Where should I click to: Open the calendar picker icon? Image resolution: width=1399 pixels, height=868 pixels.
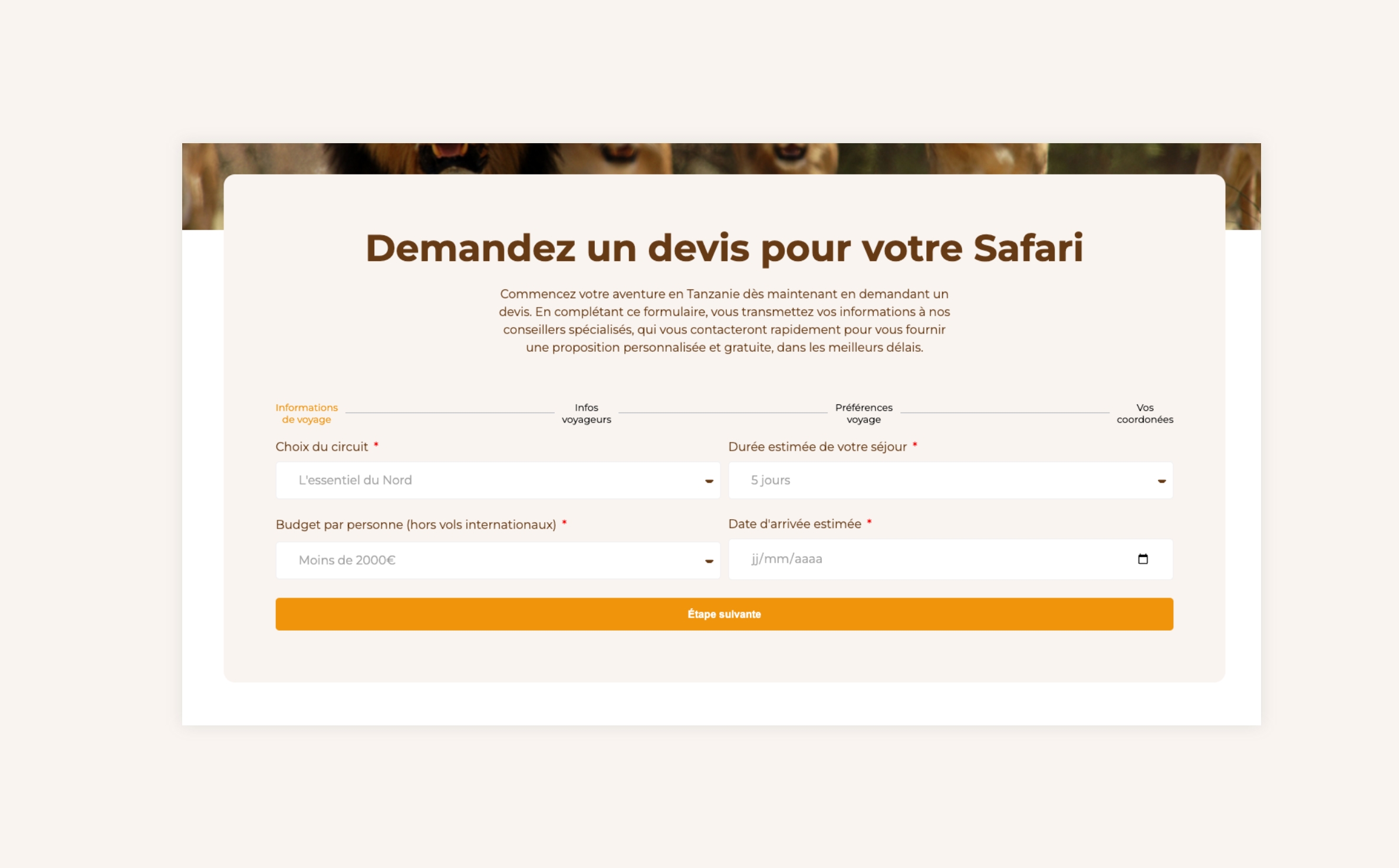(1143, 559)
